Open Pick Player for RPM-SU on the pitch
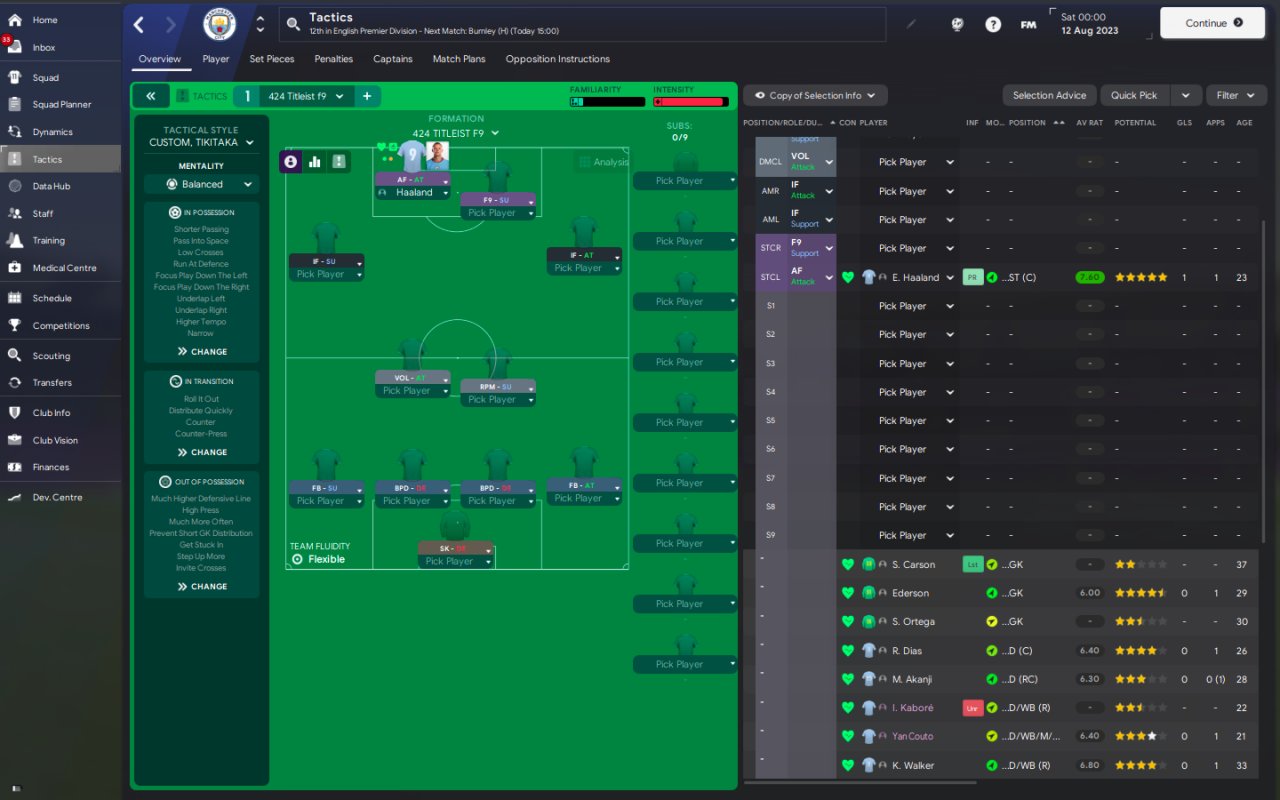Image resolution: width=1280 pixels, height=800 pixels. (x=498, y=399)
